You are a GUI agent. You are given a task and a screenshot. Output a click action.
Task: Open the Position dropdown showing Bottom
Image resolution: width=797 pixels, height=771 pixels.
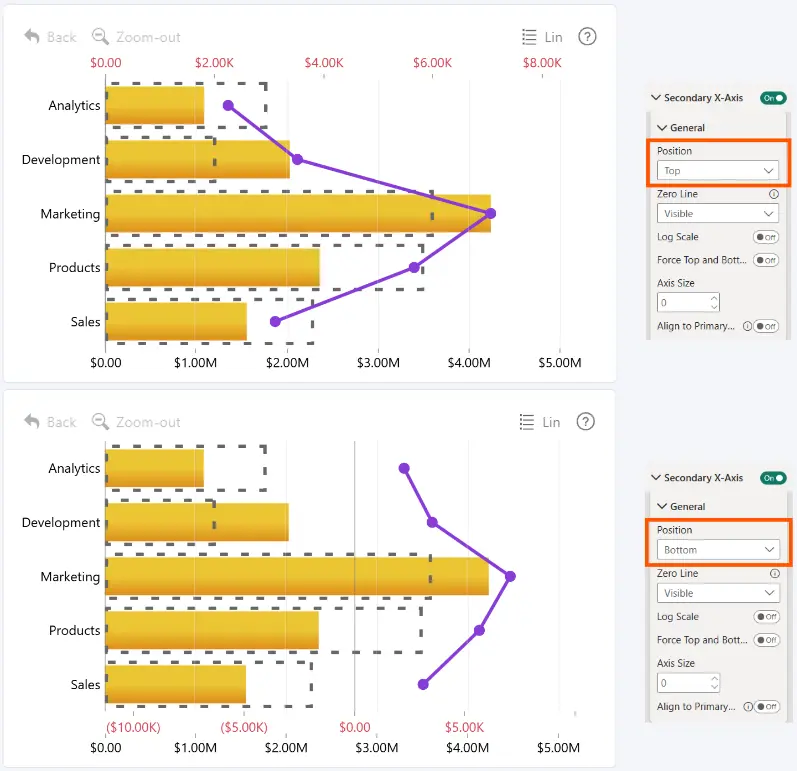pos(718,550)
